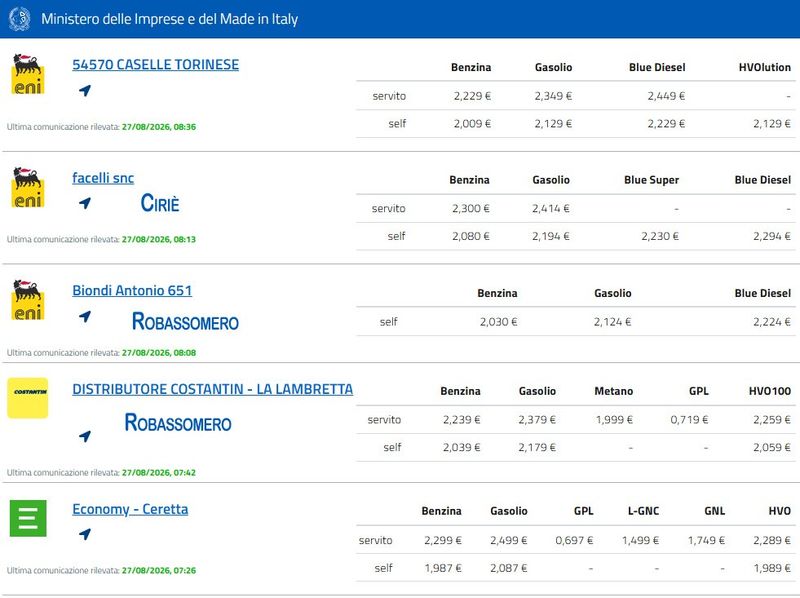Select Economy Ceretta self HVO 1,989 €
This screenshot has height=598, width=800.
(771, 568)
